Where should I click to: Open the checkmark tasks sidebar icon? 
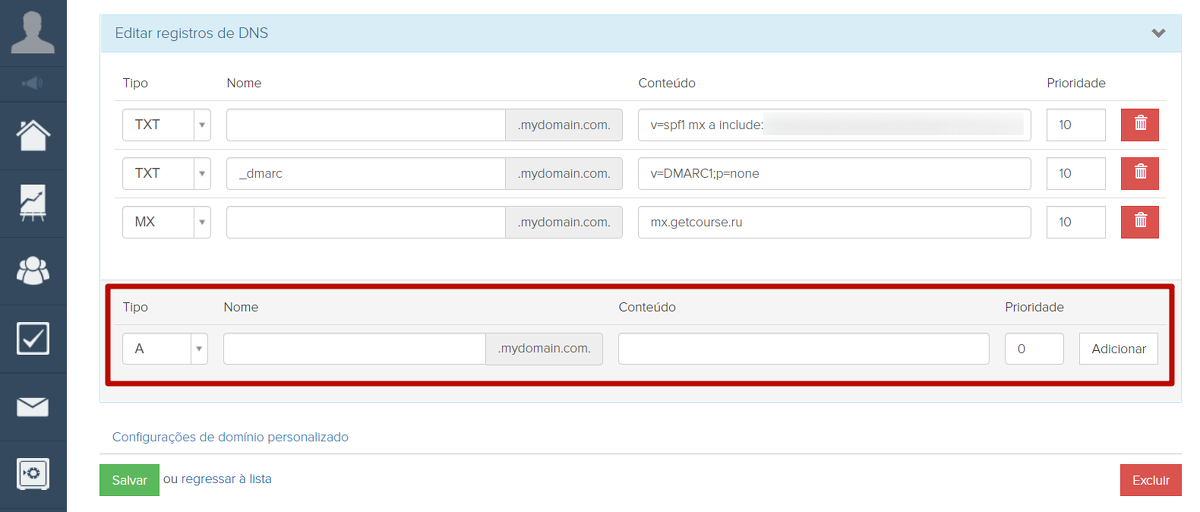(x=33, y=339)
